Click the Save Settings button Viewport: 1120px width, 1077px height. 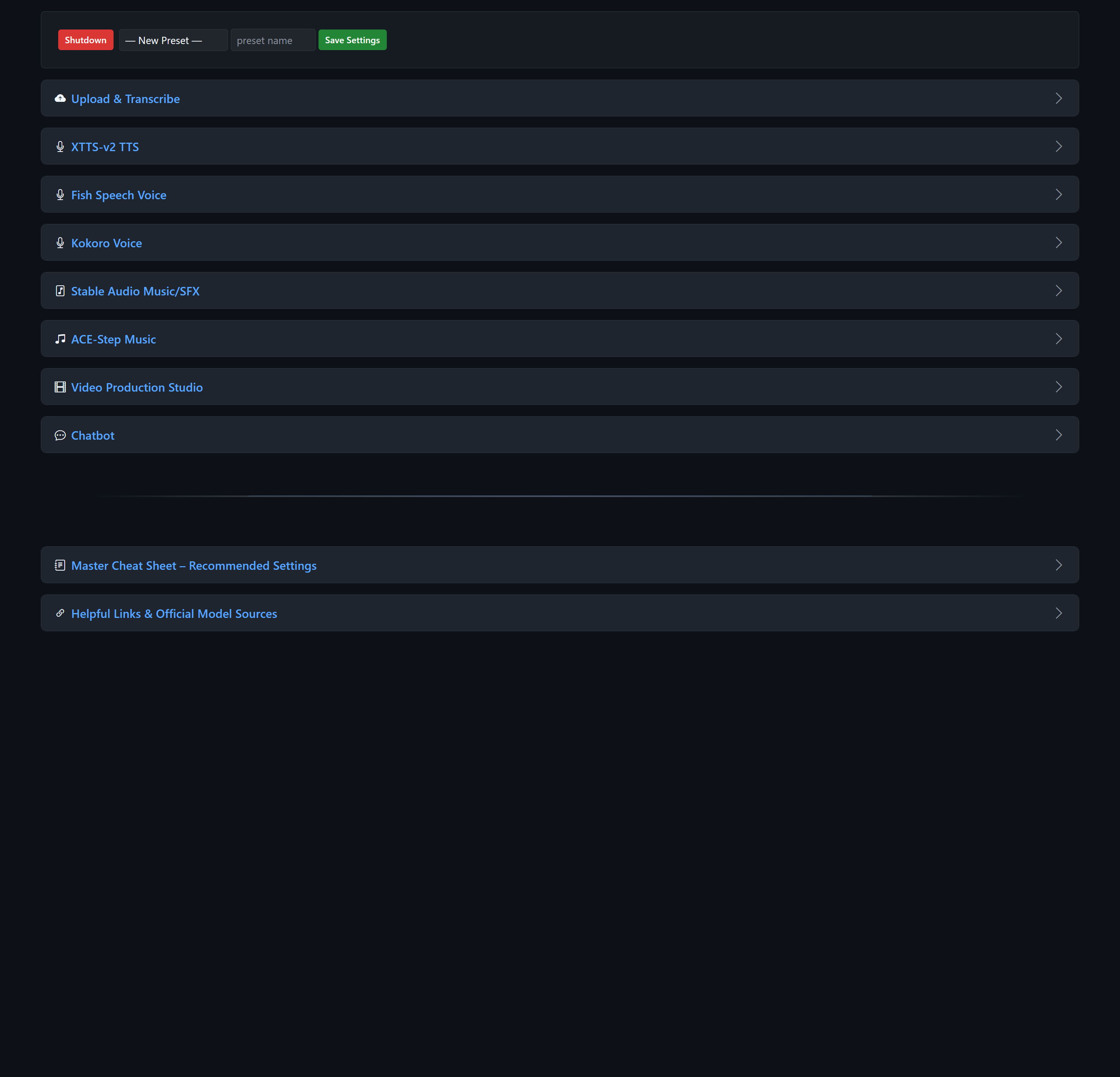point(352,40)
